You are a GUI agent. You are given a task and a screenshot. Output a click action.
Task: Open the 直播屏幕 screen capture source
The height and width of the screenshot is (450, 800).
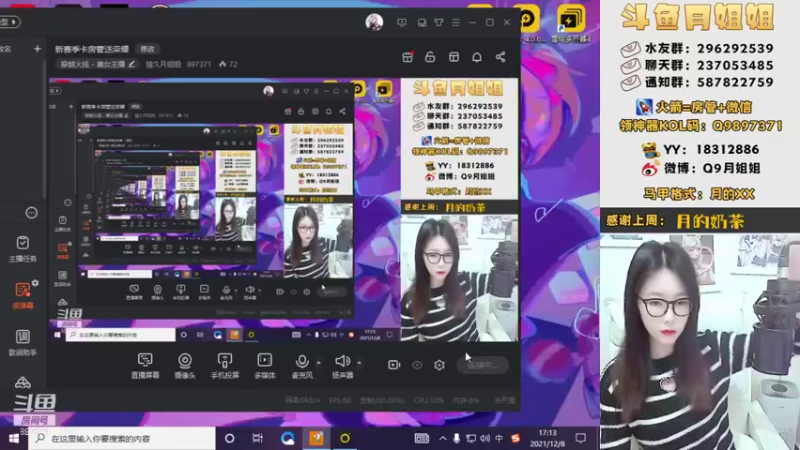click(145, 366)
